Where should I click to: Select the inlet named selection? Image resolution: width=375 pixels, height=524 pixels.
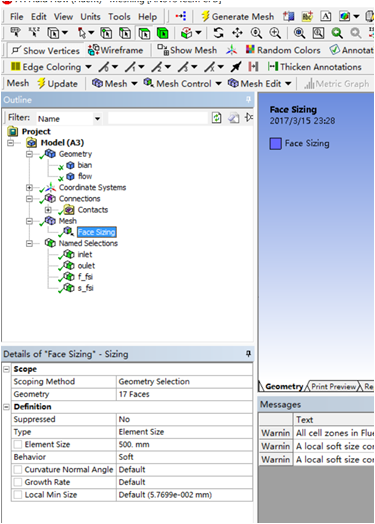pos(85,254)
